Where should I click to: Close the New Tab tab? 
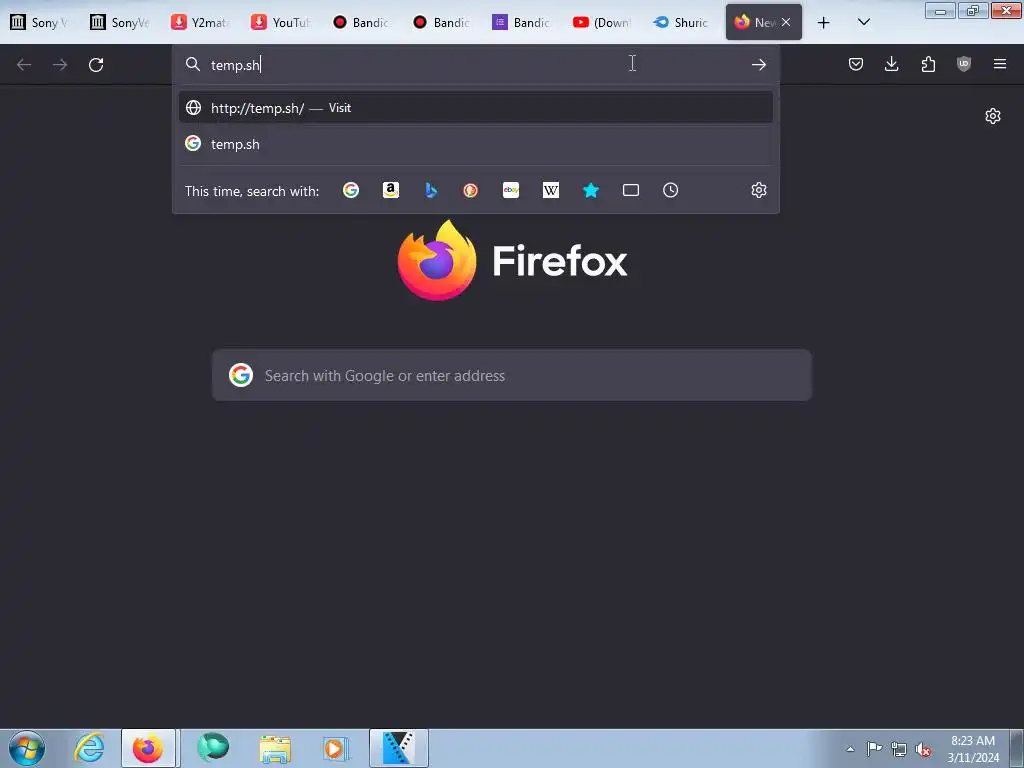click(786, 22)
